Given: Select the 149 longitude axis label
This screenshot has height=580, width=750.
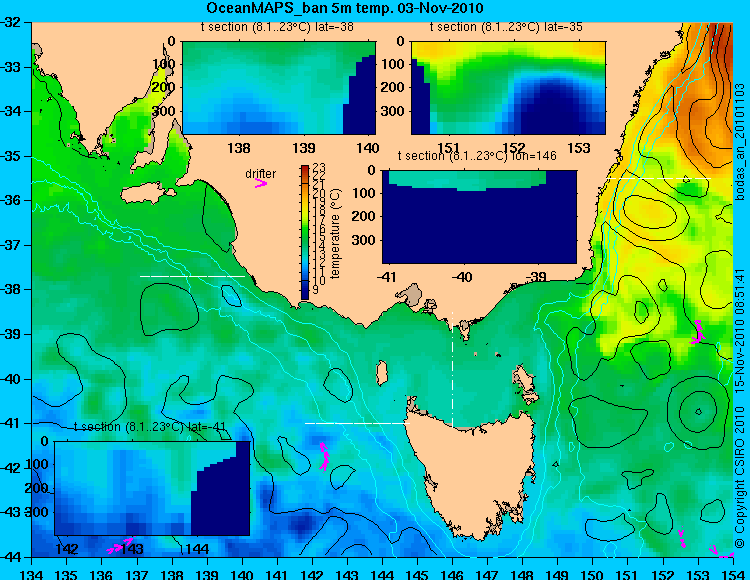Looking at the screenshot, I should pyautogui.click(x=558, y=574).
